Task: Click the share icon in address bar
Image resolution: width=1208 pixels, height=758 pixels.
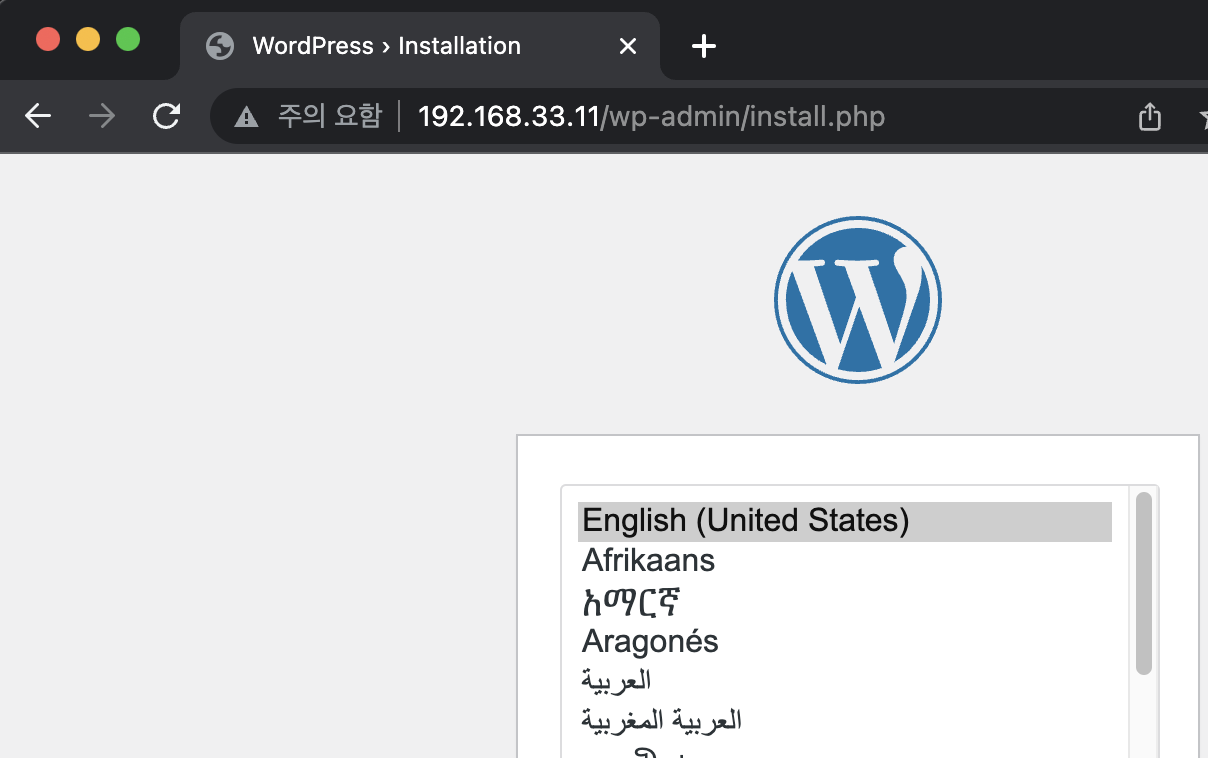Action: click(x=1150, y=116)
